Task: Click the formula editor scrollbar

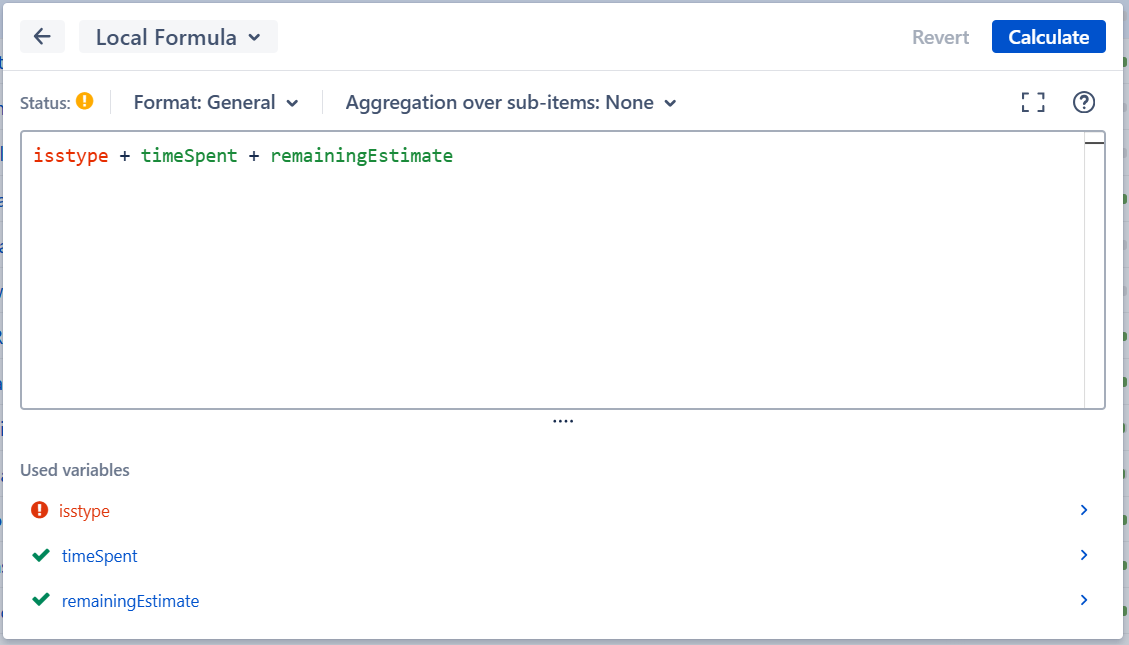Action: (1096, 145)
